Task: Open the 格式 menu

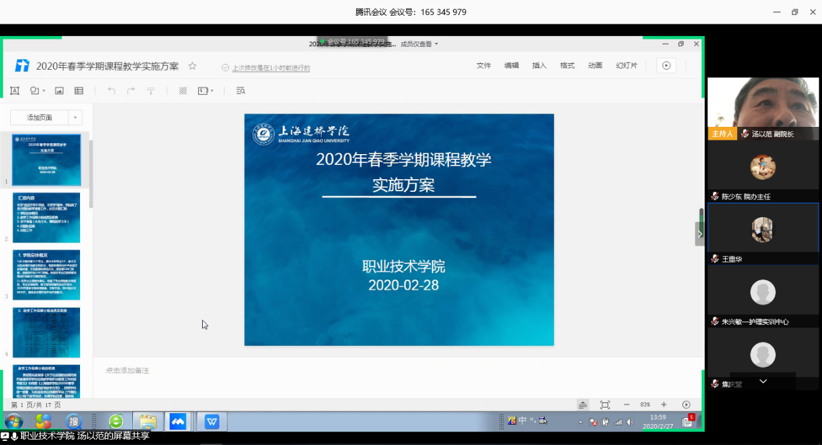Action: point(567,66)
